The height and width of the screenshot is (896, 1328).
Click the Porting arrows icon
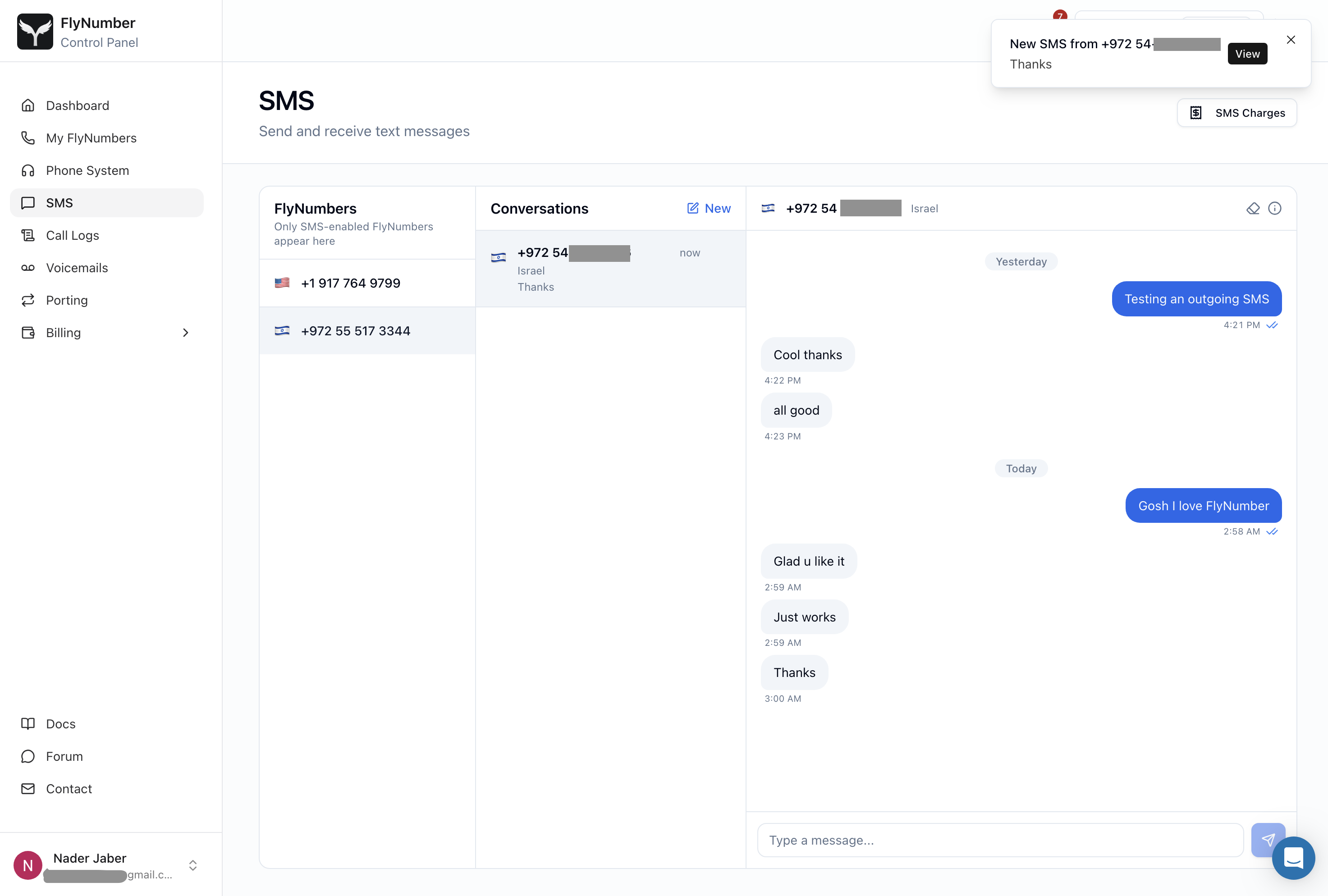28,300
